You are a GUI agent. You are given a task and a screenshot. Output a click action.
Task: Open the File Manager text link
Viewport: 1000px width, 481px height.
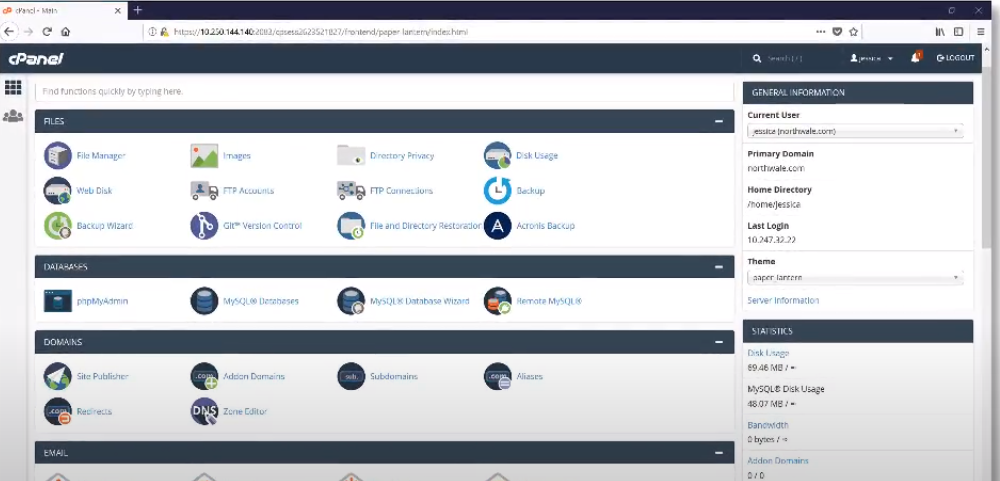pyautogui.click(x=101, y=155)
